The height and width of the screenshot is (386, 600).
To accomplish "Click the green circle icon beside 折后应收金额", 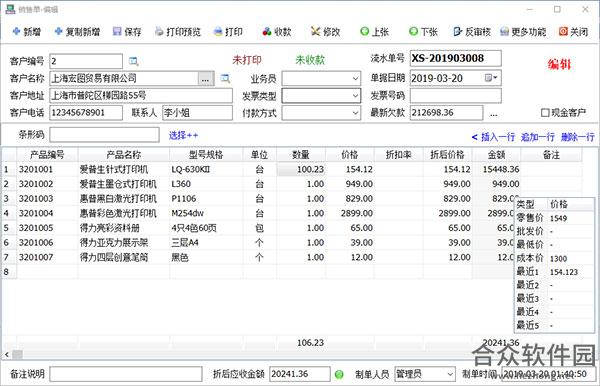I will point(339,374).
